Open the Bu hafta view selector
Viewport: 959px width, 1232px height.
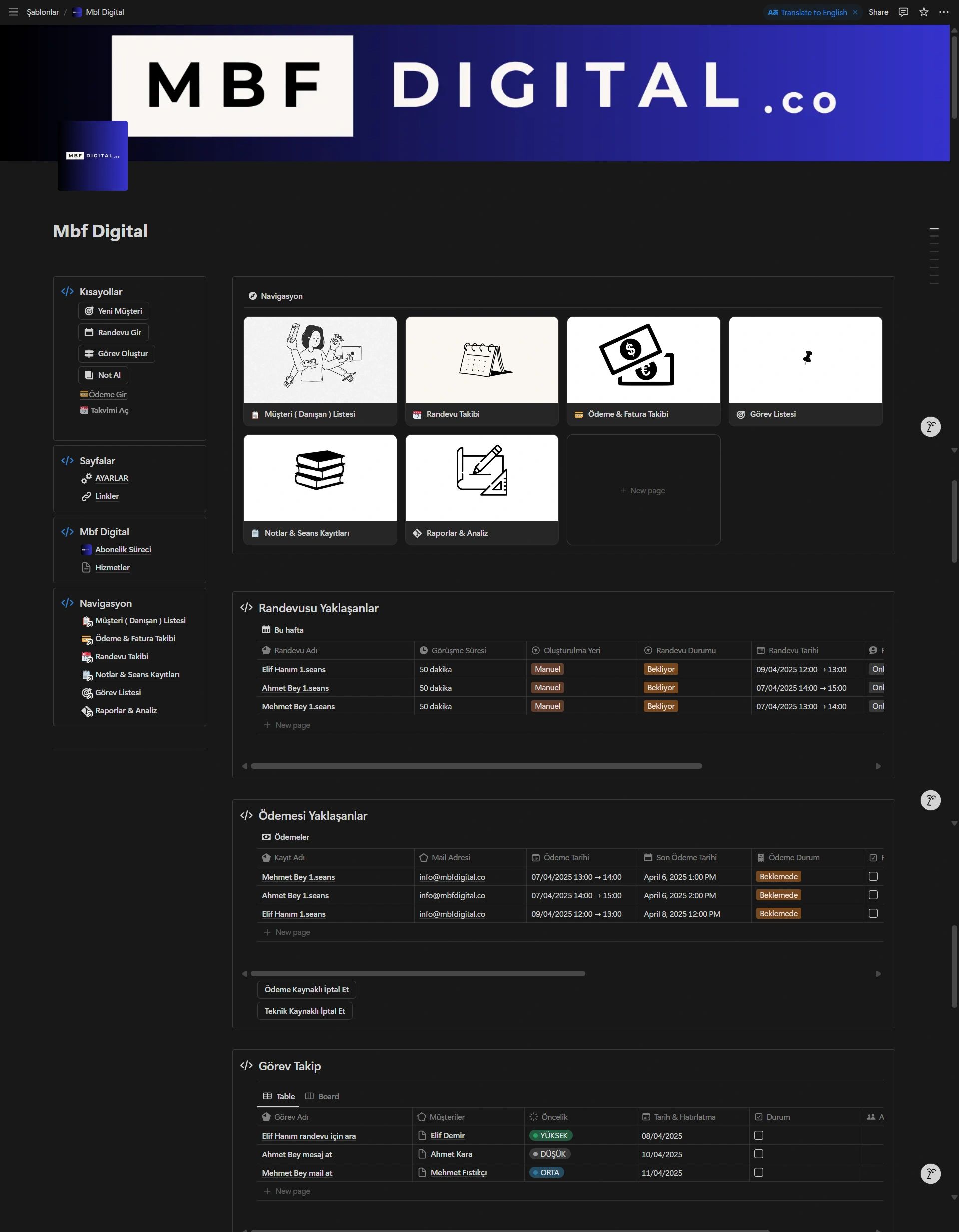[x=283, y=630]
